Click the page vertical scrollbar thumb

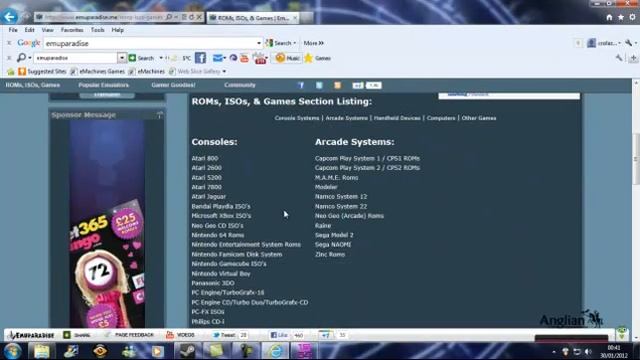[x=636, y=159]
